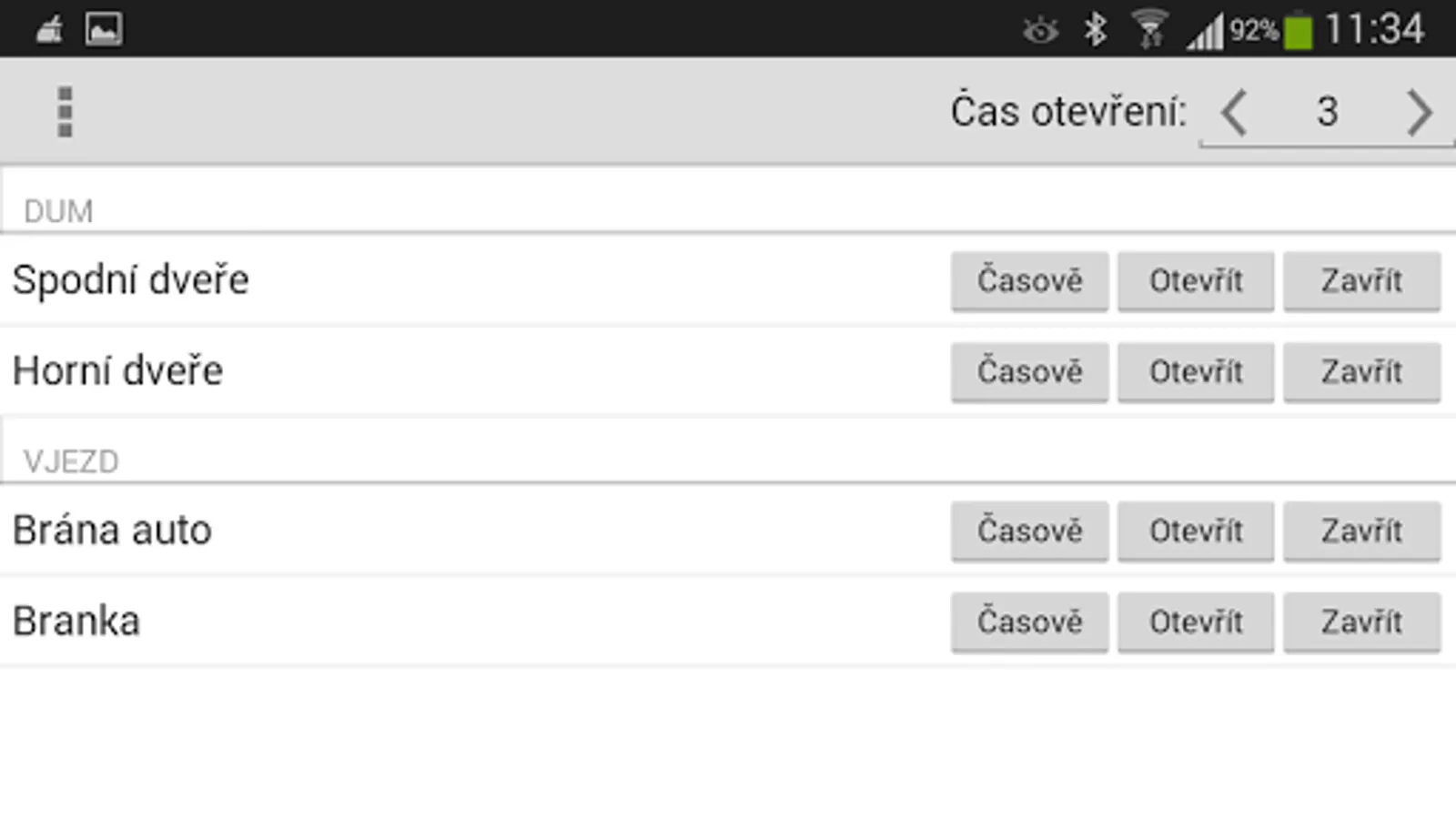Tap the opening time value 3
Screen dimensions: 1456x819
pyautogui.click(x=1327, y=113)
